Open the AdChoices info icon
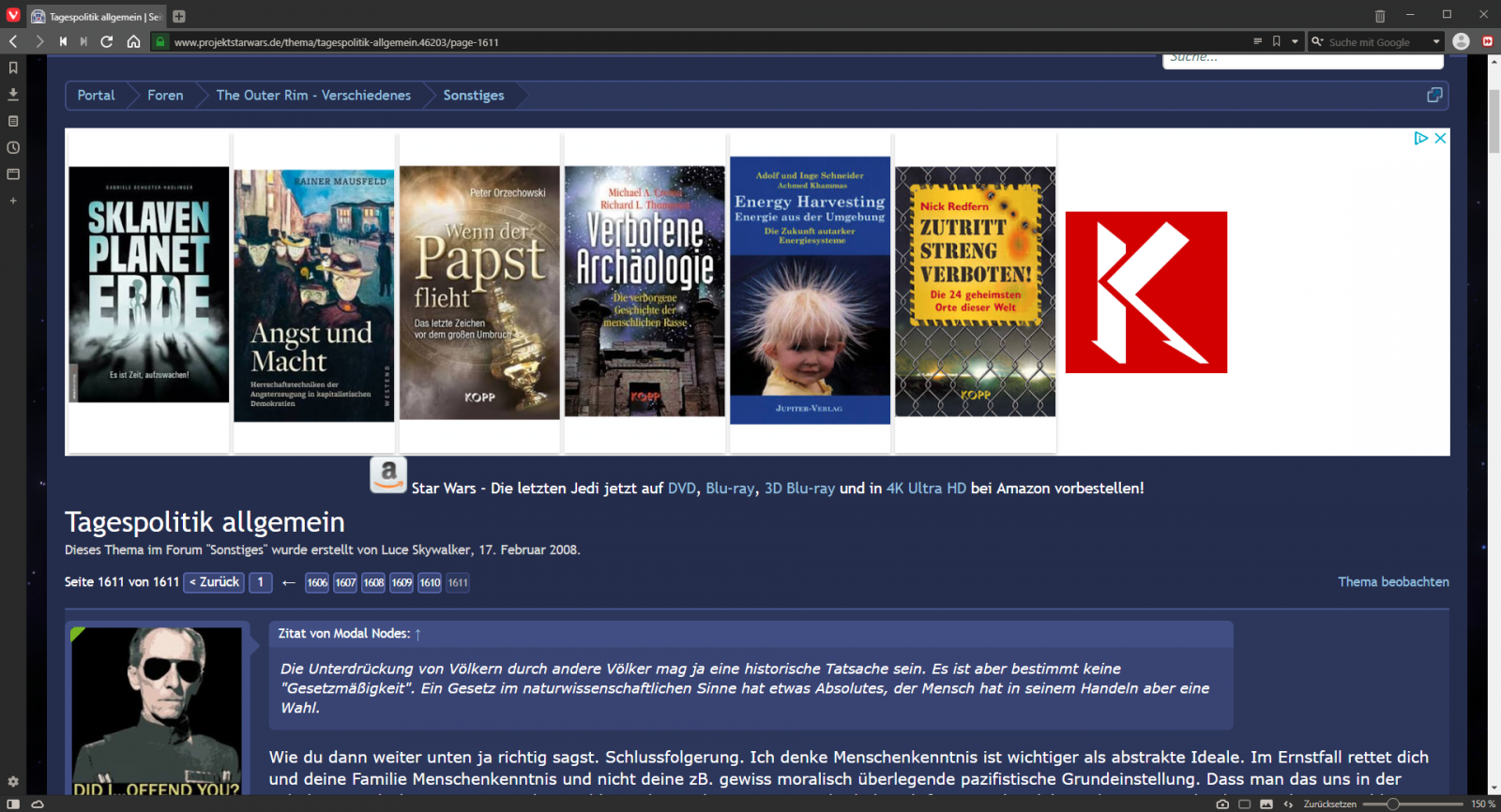Image resolution: width=1501 pixels, height=812 pixels. pyautogui.click(x=1421, y=138)
